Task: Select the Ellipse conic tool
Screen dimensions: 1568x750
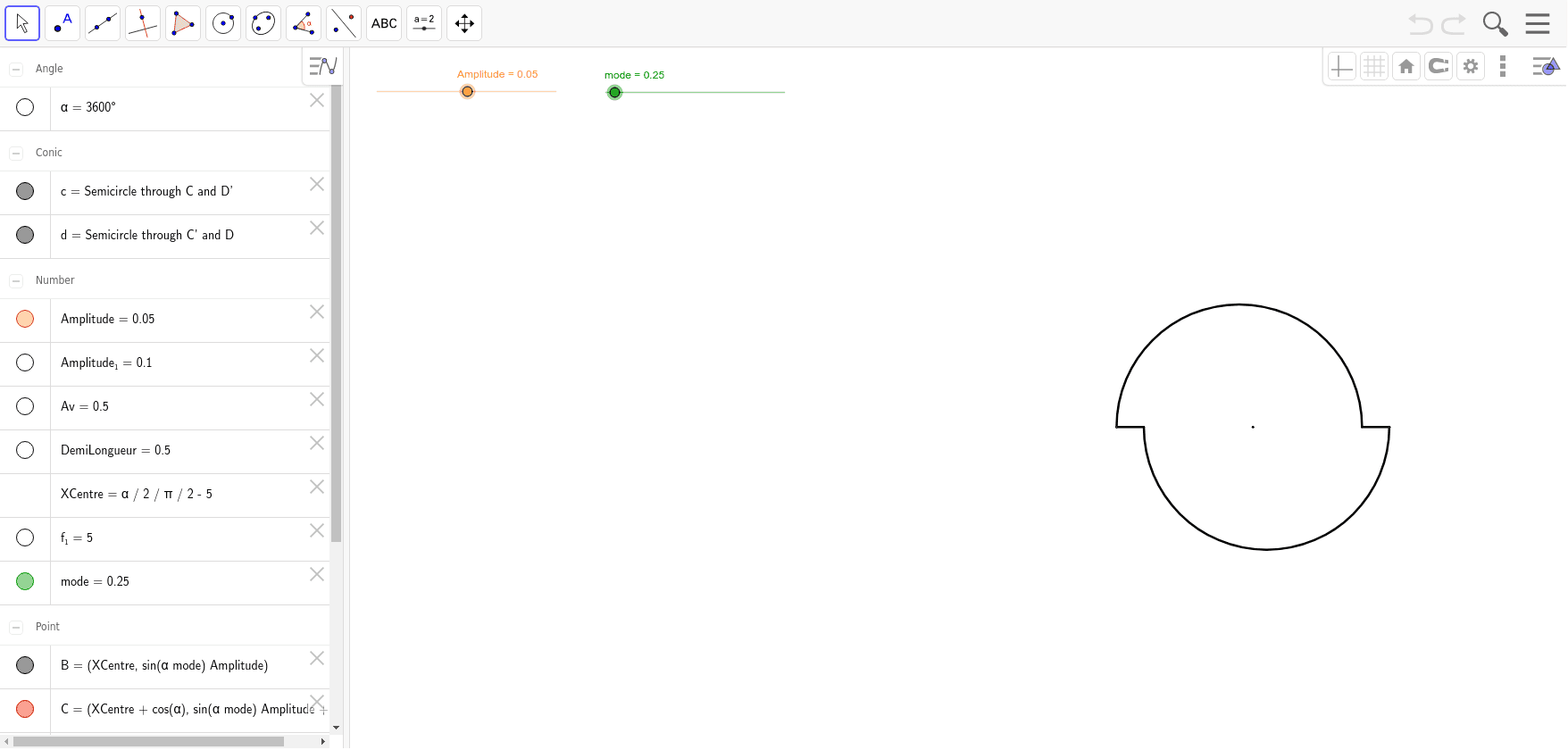Action: 263,23
